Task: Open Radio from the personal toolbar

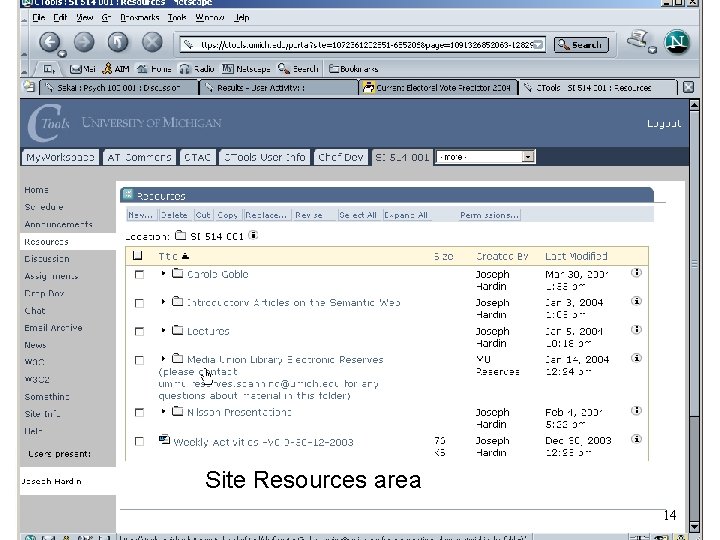Action: [197, 69]
